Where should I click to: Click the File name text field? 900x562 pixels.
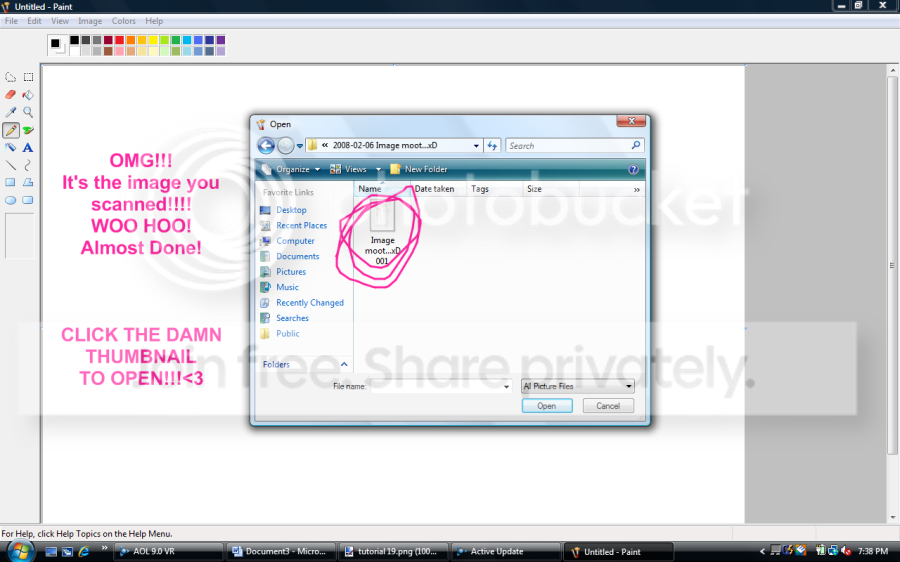coord(436,386)
